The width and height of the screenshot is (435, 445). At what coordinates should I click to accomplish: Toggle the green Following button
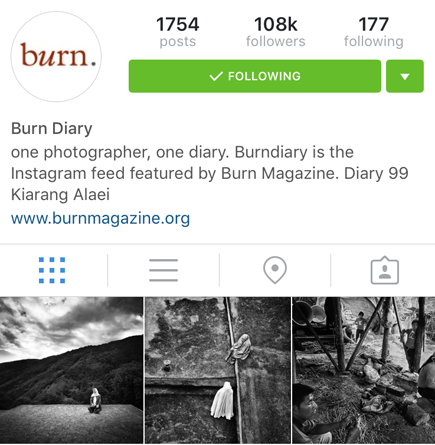click(255, 76)
